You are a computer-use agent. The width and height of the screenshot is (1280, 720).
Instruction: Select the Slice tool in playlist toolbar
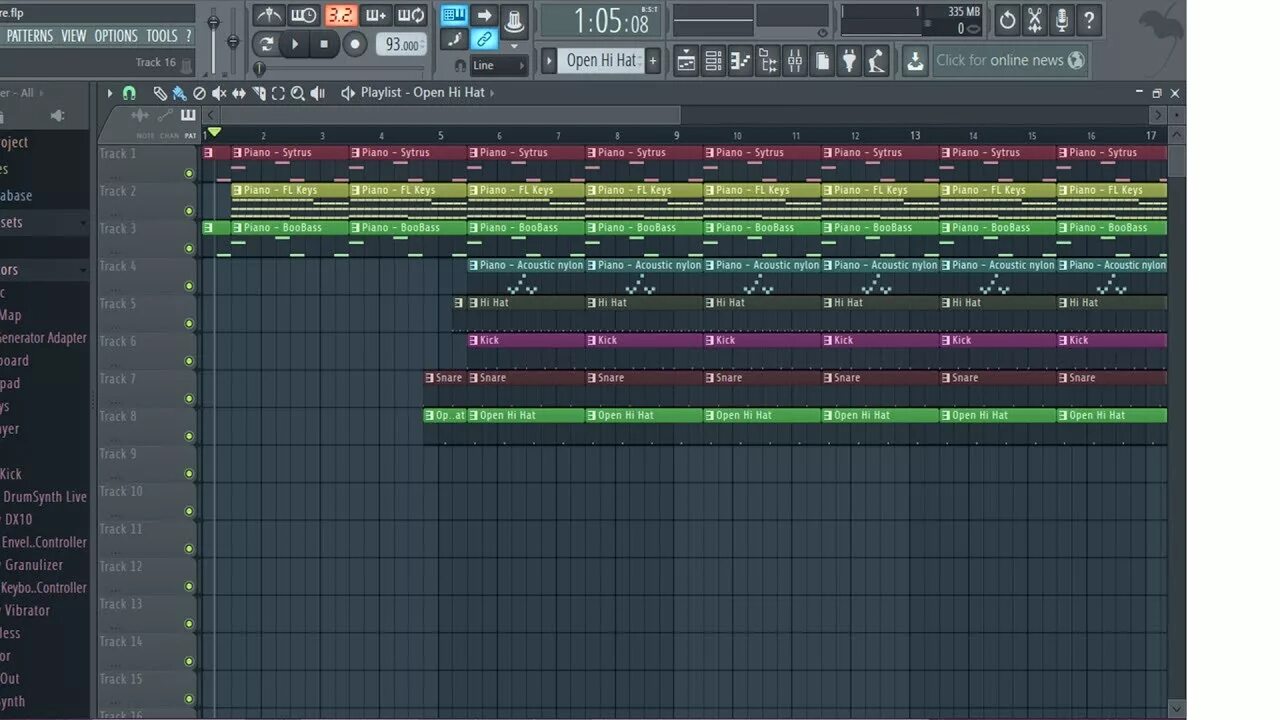(x=258, y=93)
